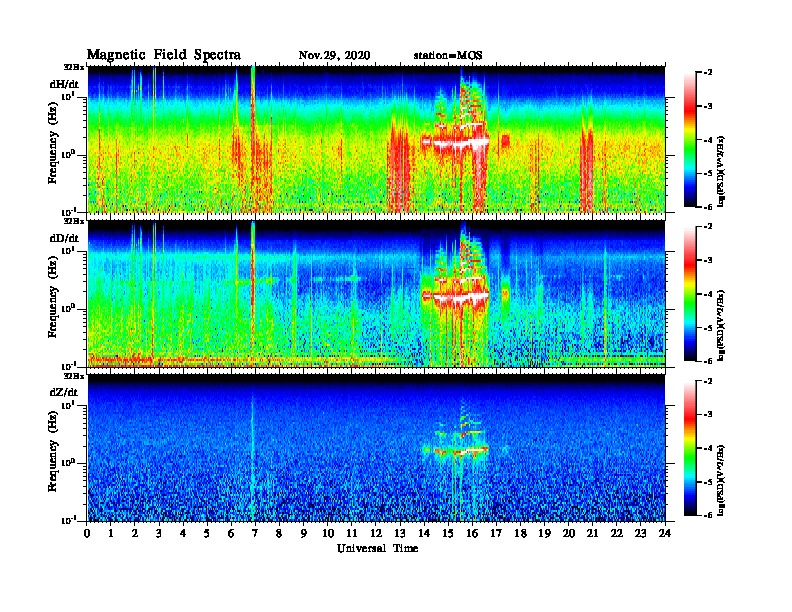
Task: Click hour 7 on the Universal Time axis
Action: coord(255,534)
